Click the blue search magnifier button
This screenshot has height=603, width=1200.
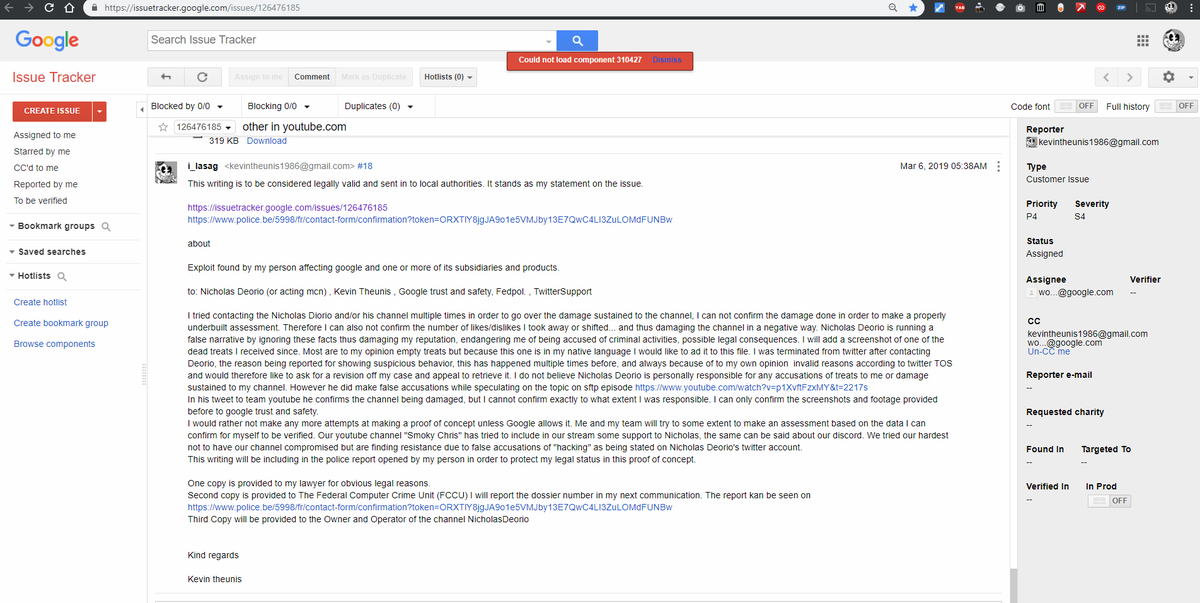click(578, 40)
